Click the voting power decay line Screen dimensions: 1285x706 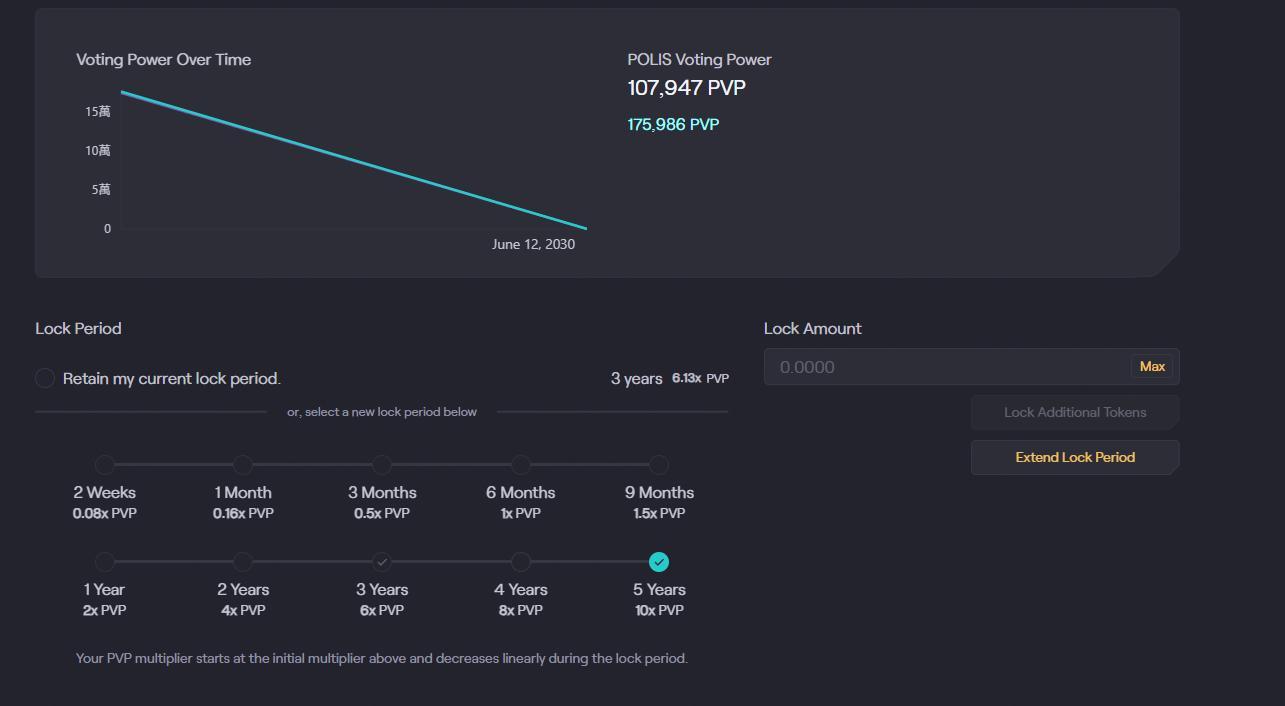354,160
